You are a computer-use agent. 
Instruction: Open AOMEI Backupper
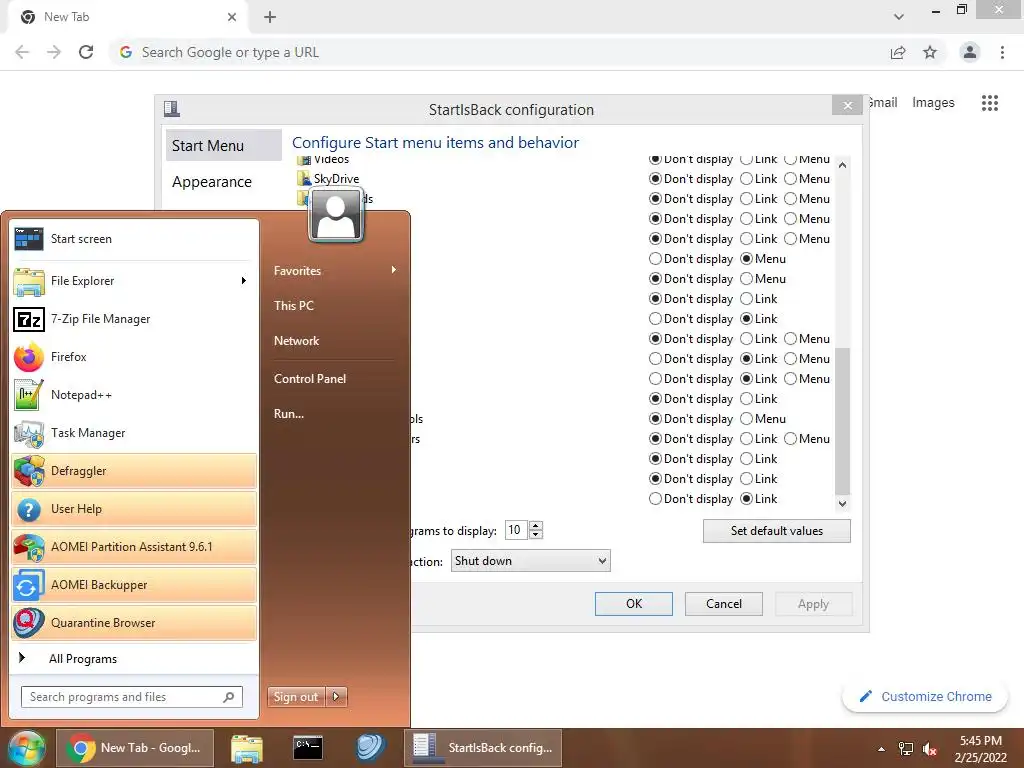coord(134,584)
